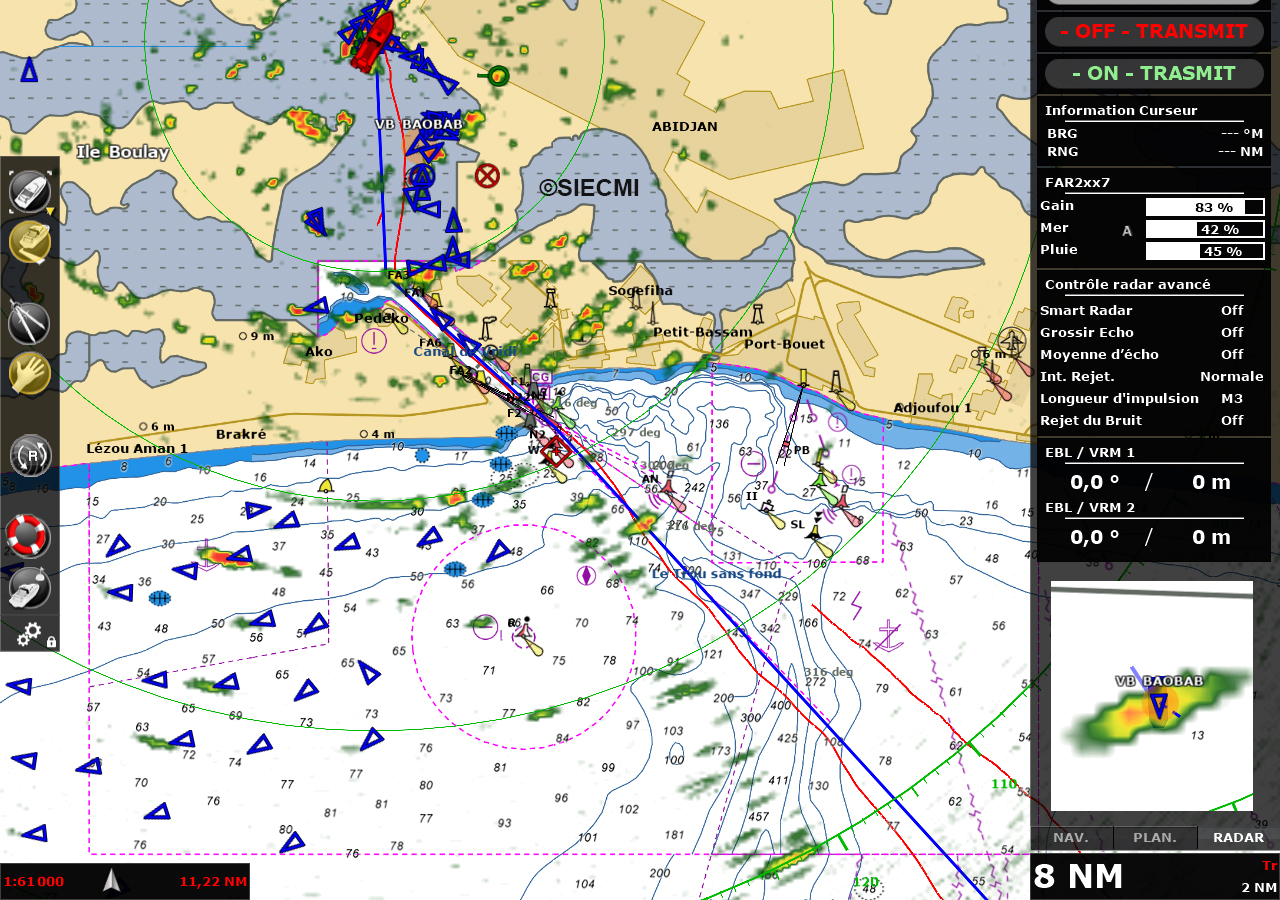
Task: Toggle Smart Radar Off setting
Action: (1231, 310)
